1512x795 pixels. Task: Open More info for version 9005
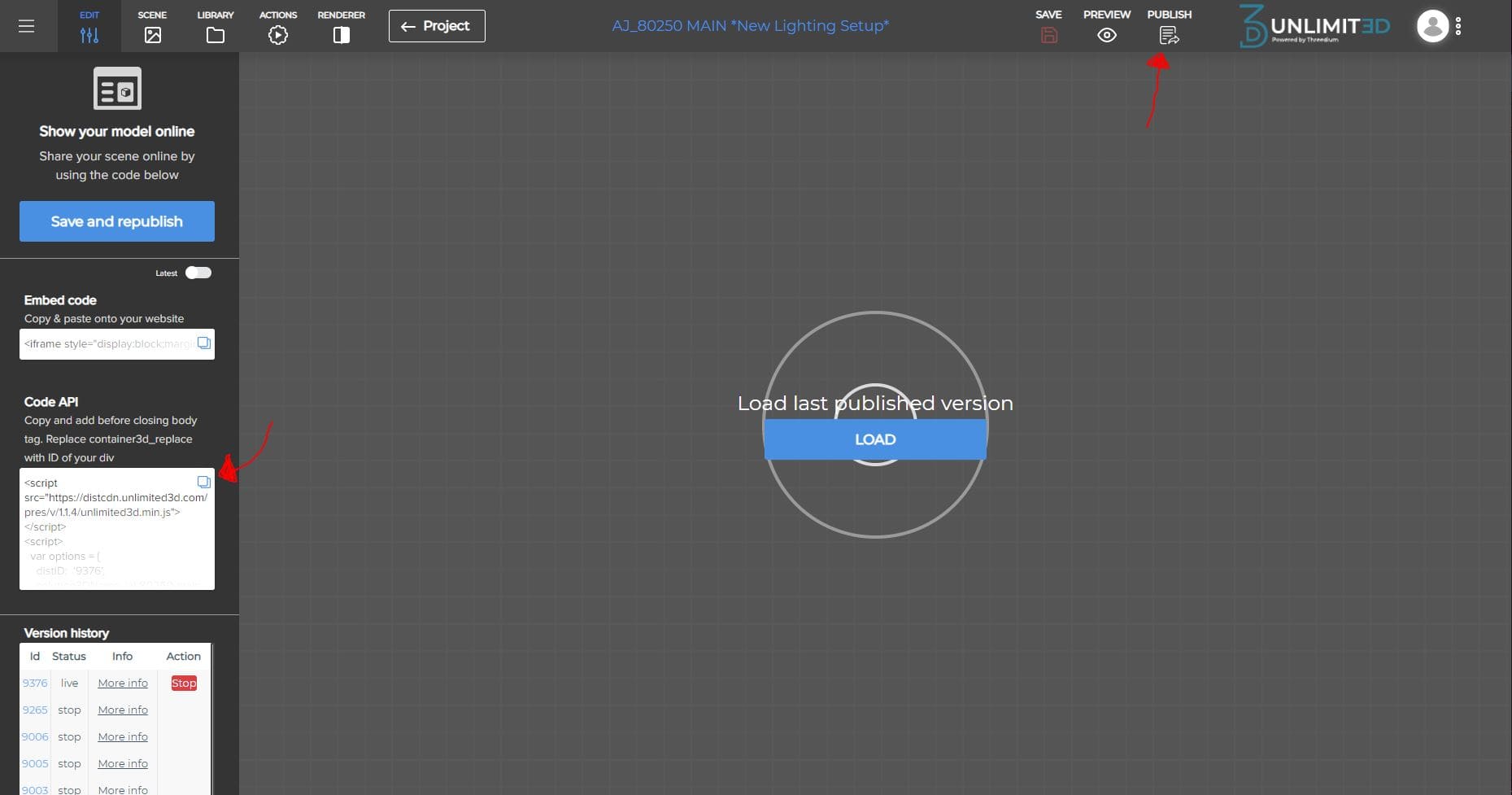[x=123, y=764]
